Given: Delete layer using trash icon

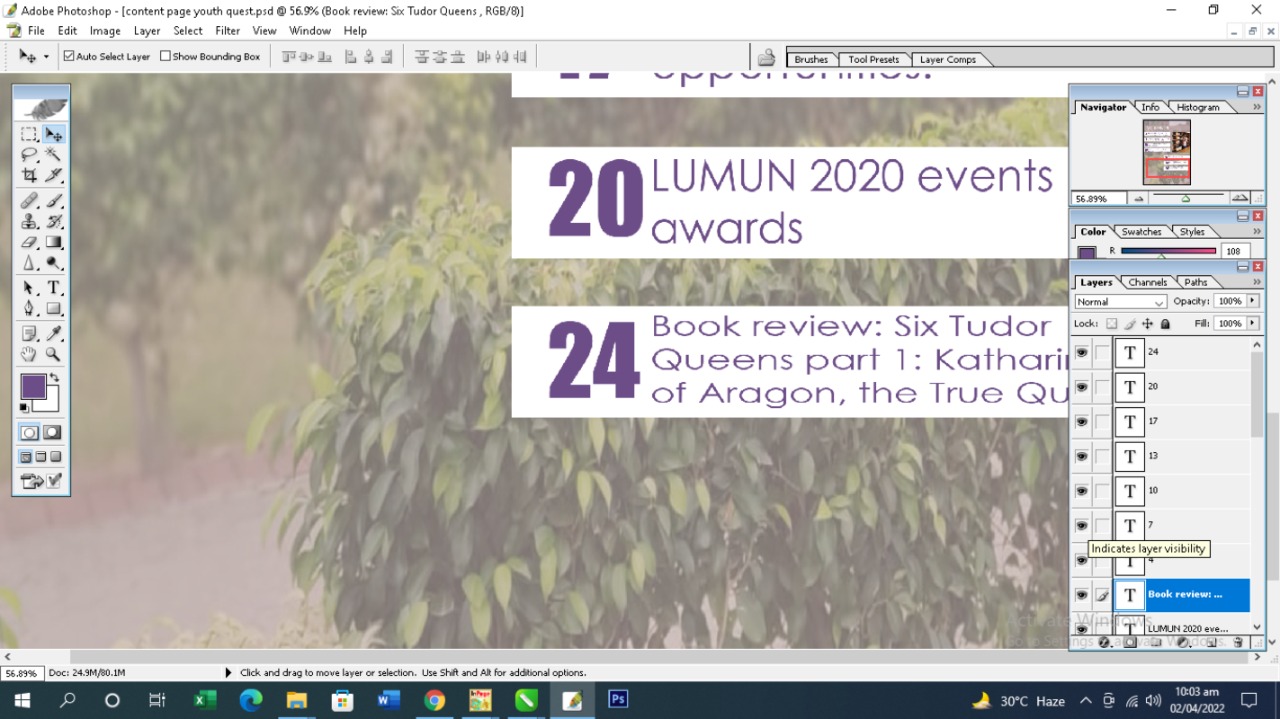Looking at the screenshot, I should [1238, 642].
